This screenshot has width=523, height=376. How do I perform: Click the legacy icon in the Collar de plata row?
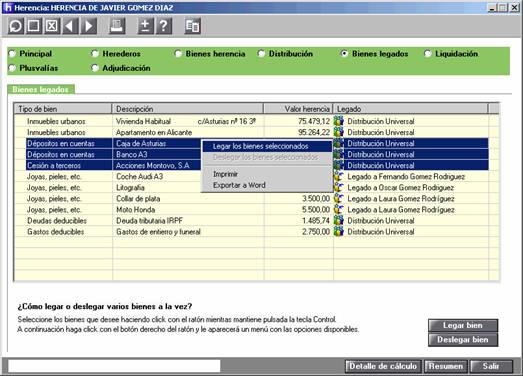(x=339, y=199)
